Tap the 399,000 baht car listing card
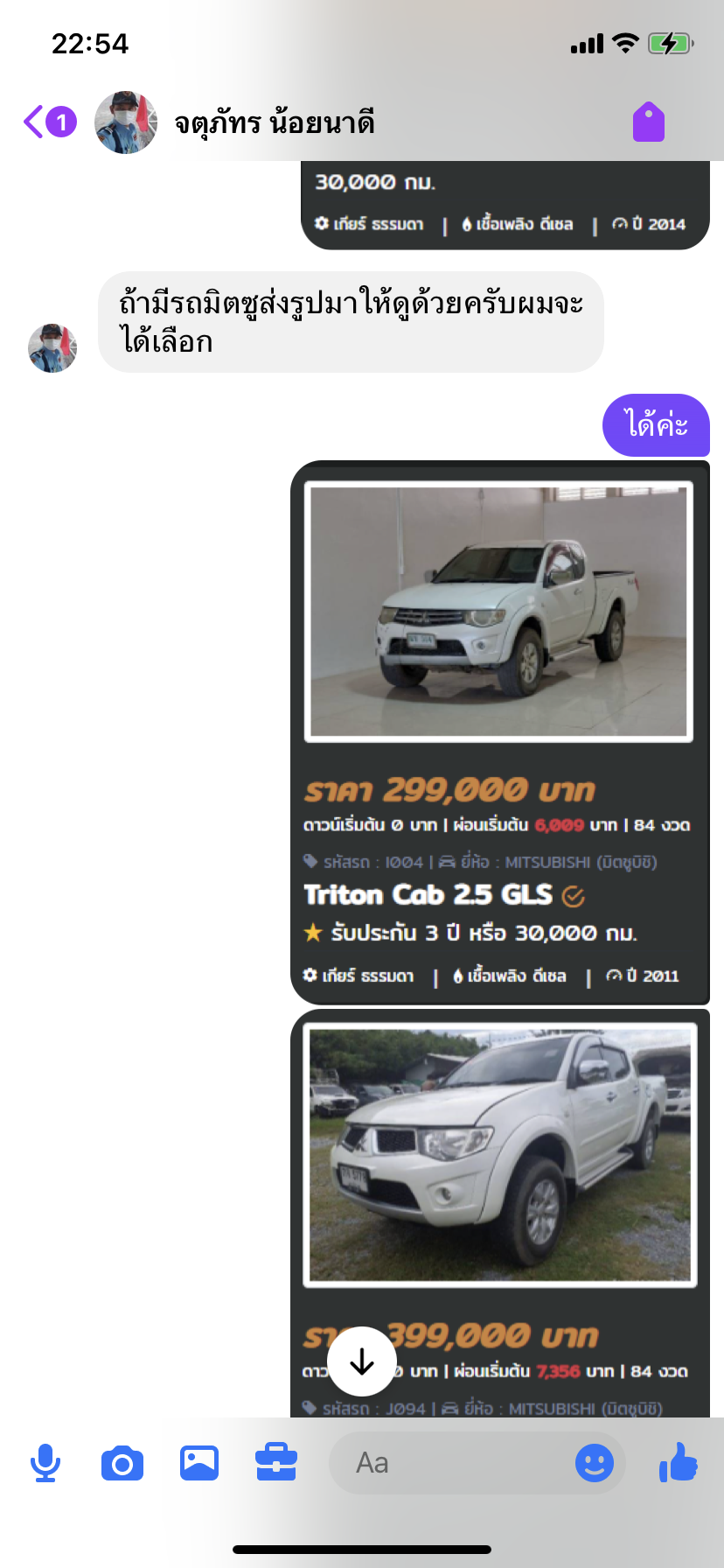 point(500,1213)
